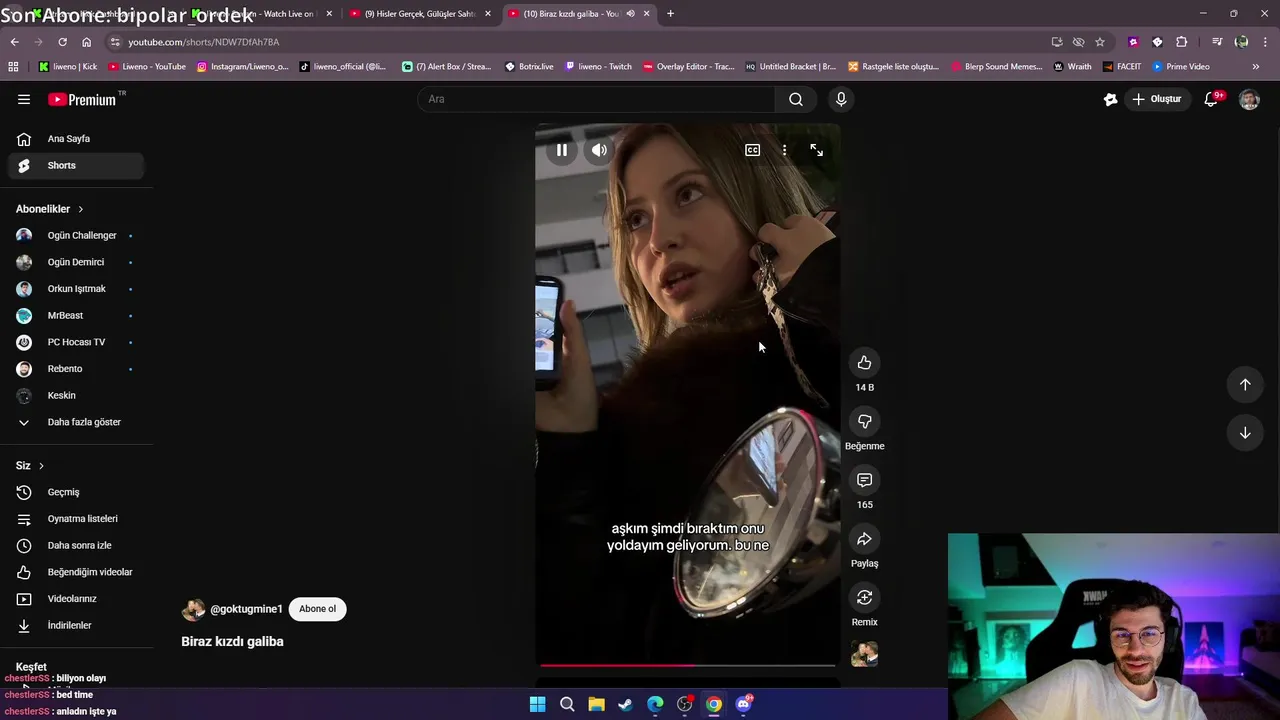The image size is (1280, 720).
Task: Open the icon left of Oluştur
Action: [1110, 99]
